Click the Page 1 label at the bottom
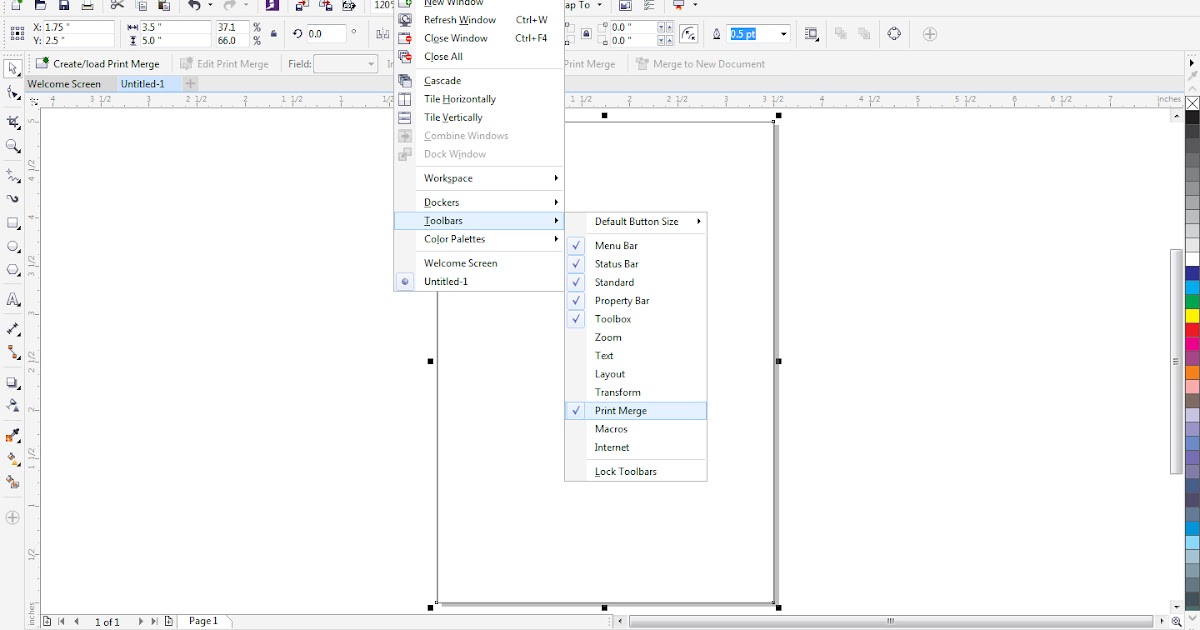 [204, 620]
